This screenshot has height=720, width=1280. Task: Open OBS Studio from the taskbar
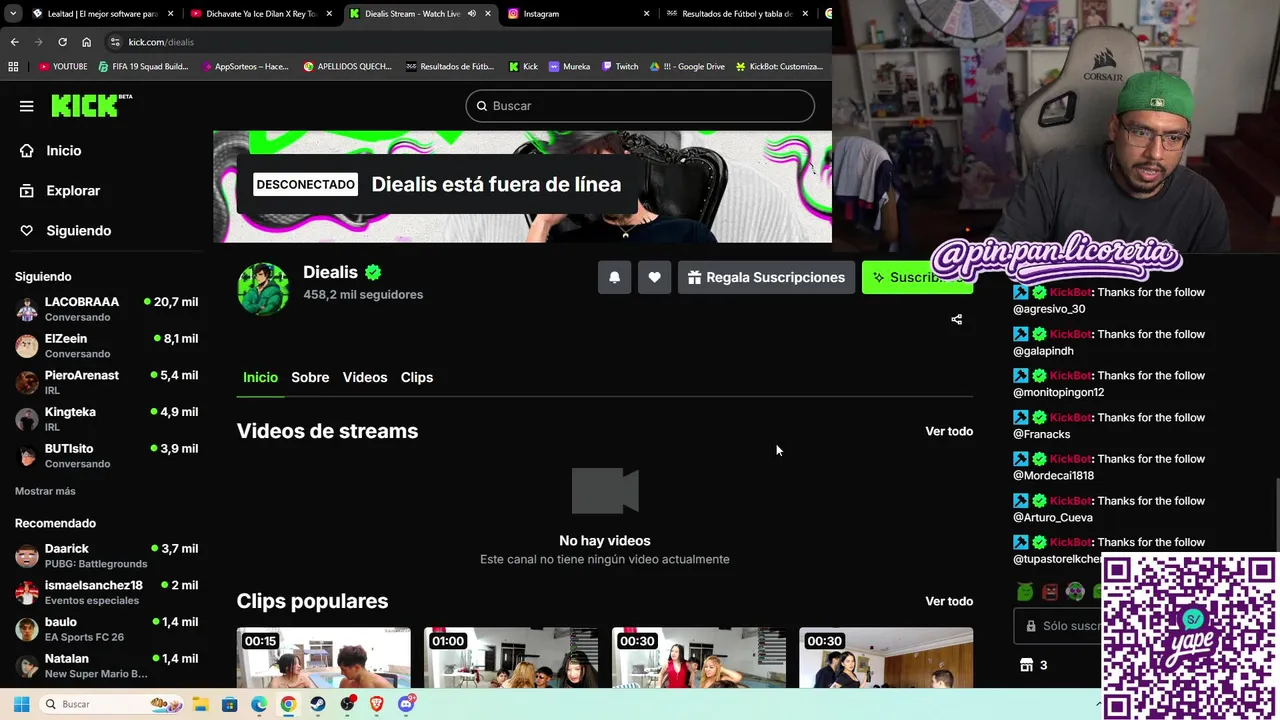(347, 704)
